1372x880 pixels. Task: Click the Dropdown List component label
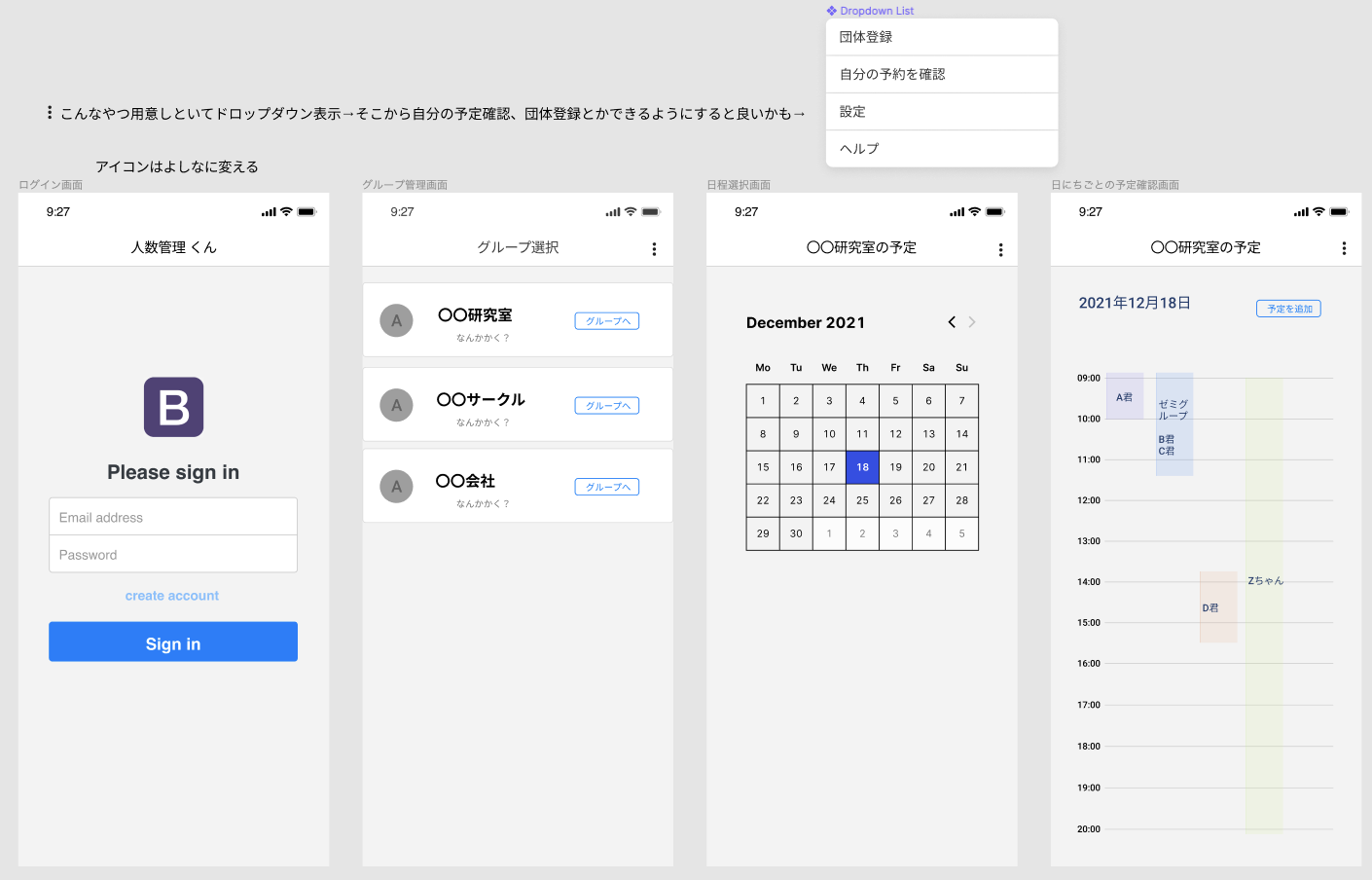click(x=871, y=11)
